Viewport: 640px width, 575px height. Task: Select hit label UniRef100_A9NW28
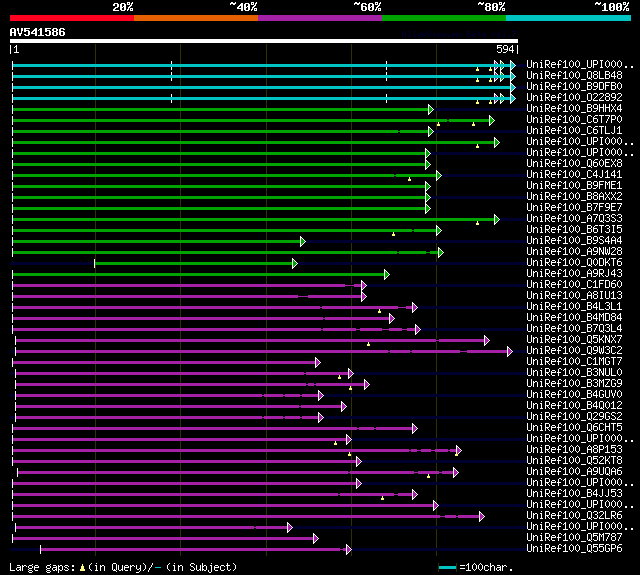[x=574, y=252]
